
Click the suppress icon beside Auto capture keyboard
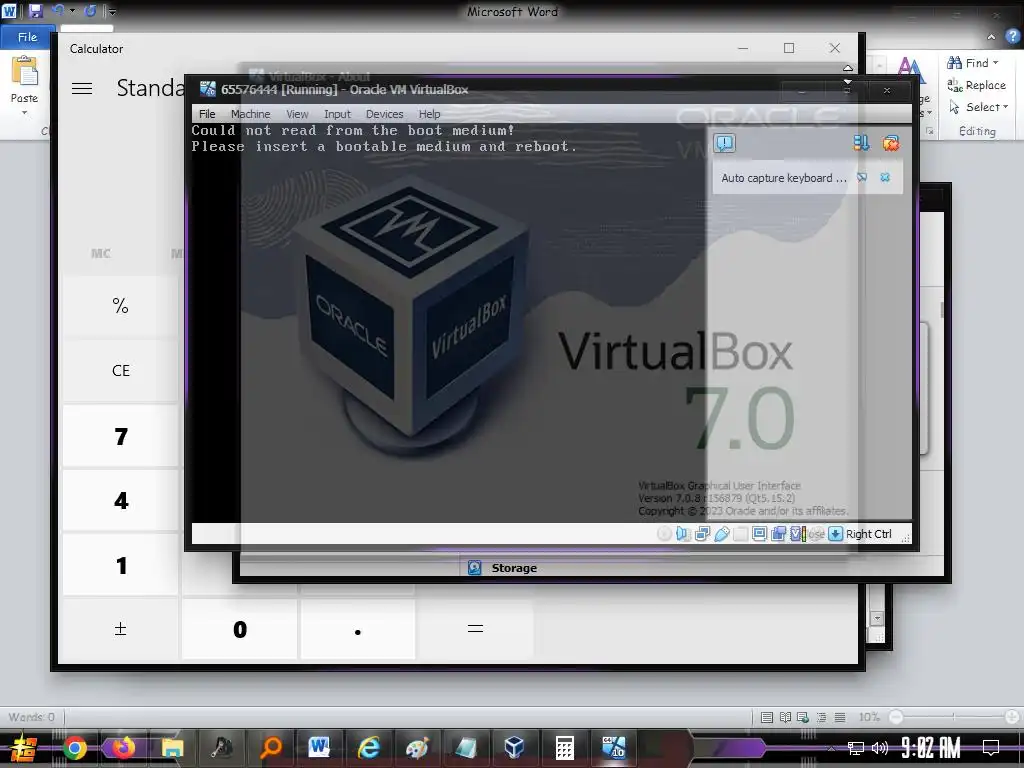(862, 178)
